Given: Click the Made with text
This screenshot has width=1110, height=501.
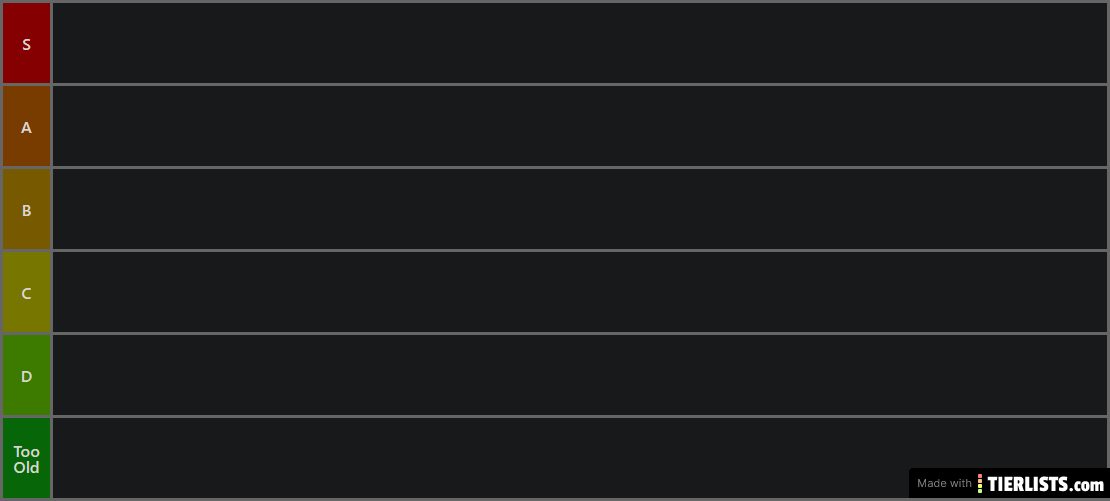Looking at the screenshot, I should pyautogui.click(x=944, y=484).
